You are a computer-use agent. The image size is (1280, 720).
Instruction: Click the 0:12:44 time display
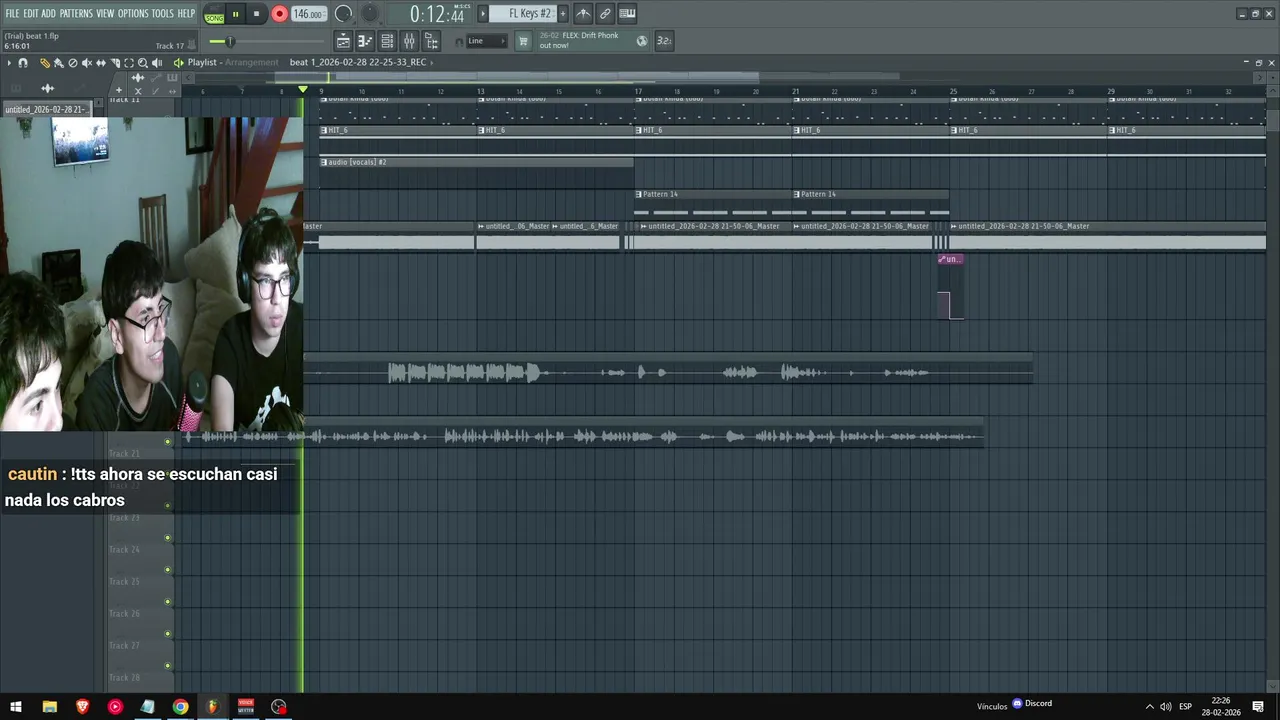point(438,14)
